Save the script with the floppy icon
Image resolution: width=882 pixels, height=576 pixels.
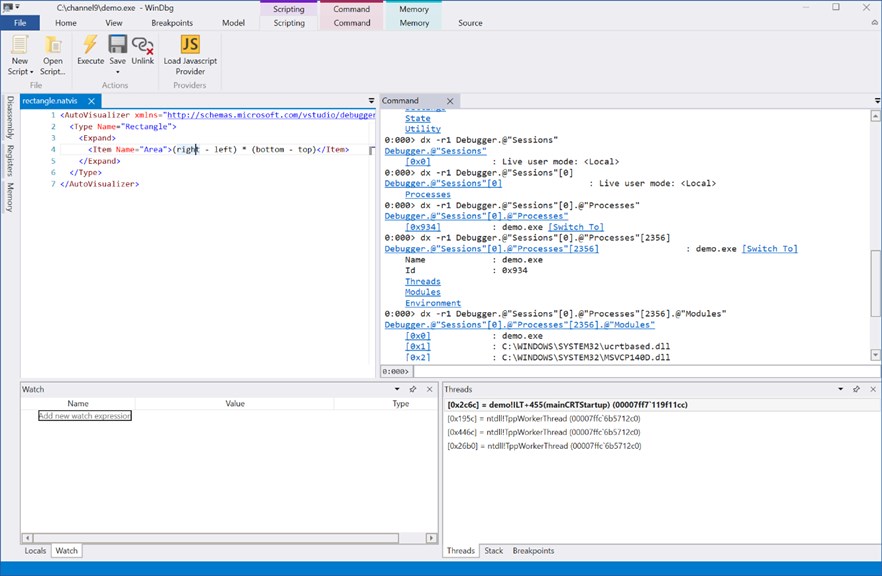pos(118,44)
